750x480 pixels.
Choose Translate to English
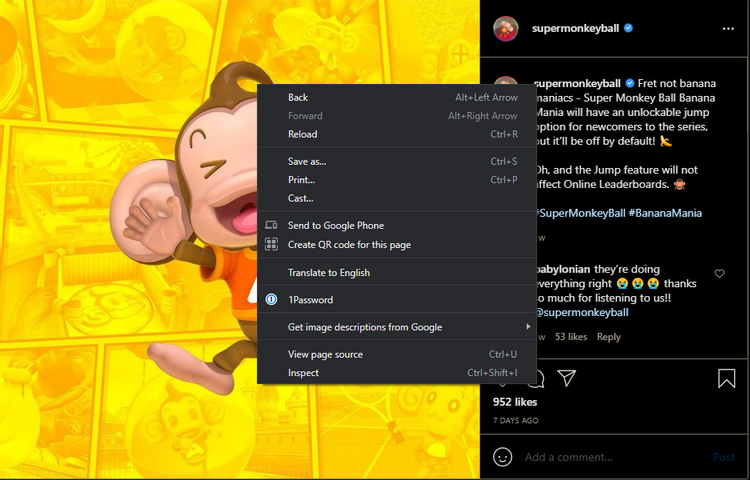tap(329, 273)
